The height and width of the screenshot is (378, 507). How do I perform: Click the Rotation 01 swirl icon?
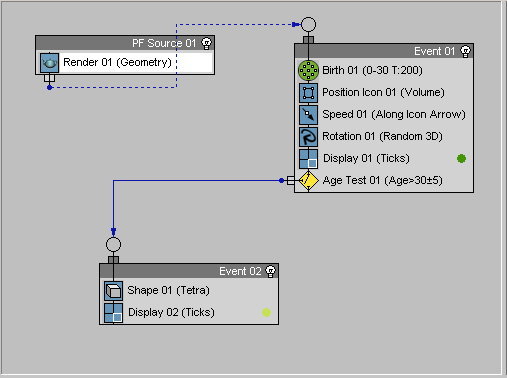coord(308,137)
